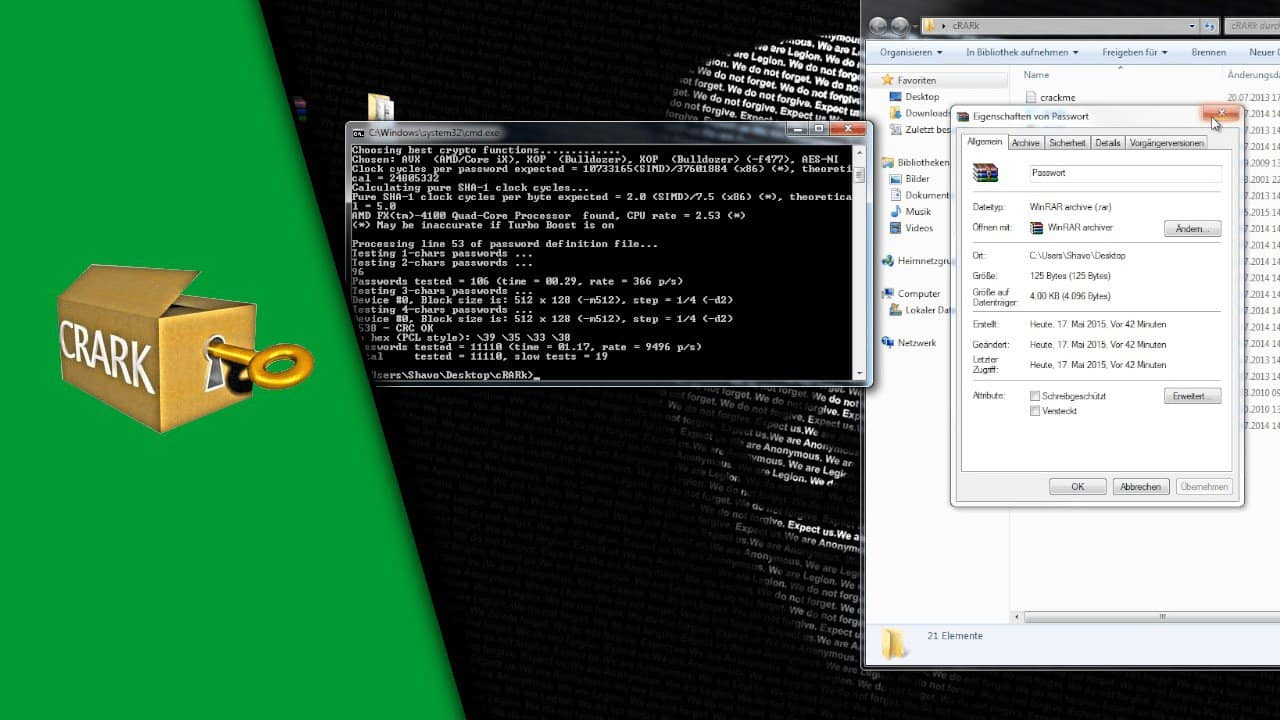The image size is (1280, 720).
Task: Click properties dialog title bar WinRAR icon
Action: 963,117
